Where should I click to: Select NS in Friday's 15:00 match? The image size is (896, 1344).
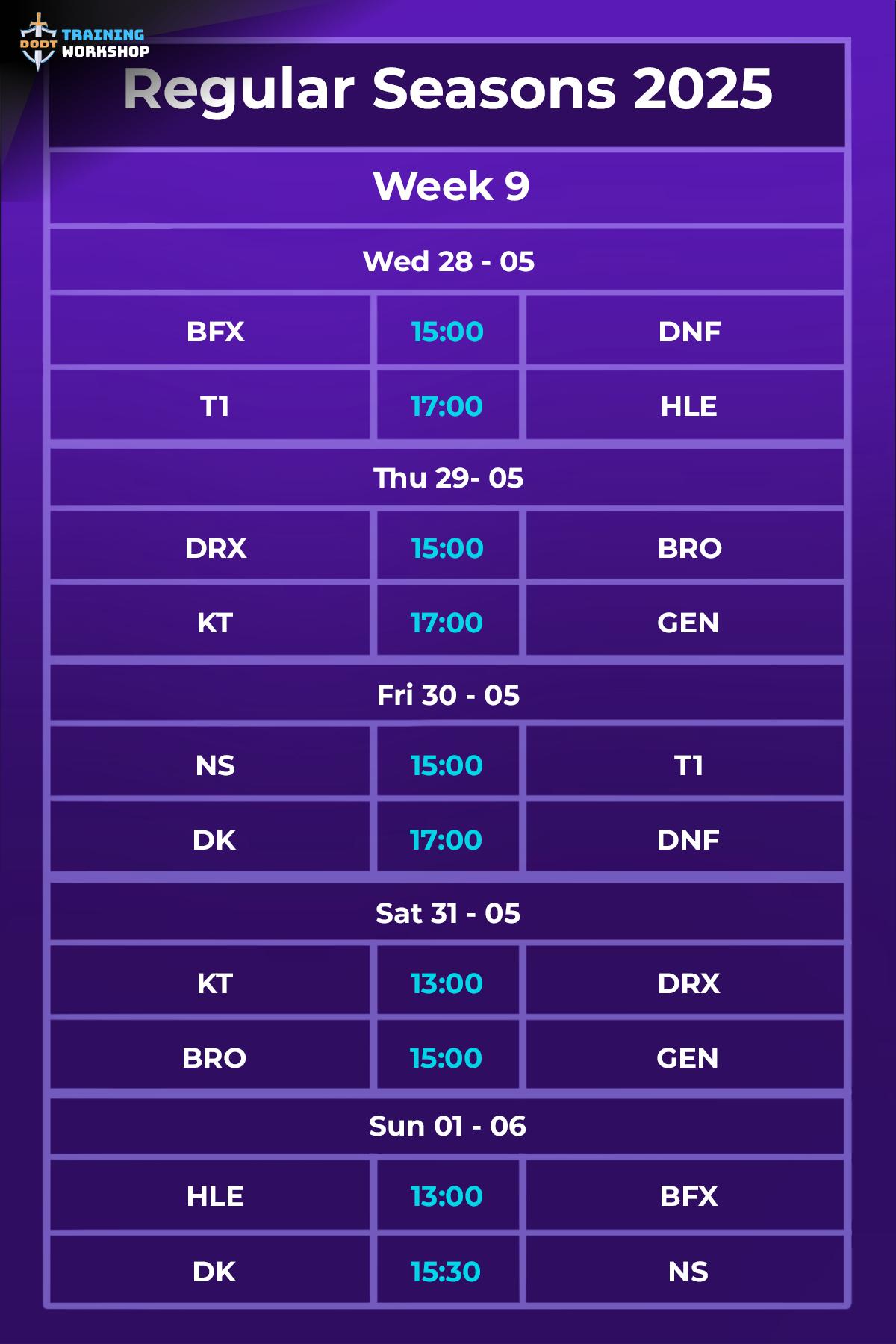215,765
